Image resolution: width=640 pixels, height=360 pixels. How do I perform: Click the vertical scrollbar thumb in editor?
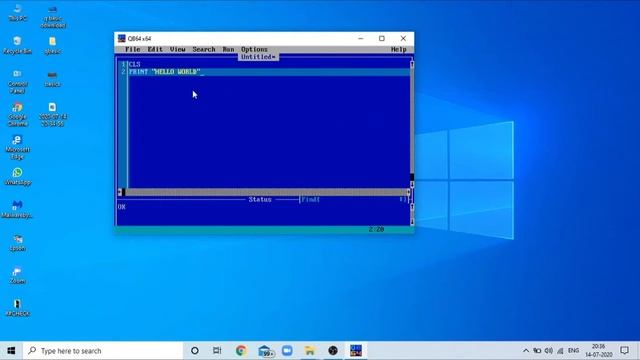click(412, 177)
